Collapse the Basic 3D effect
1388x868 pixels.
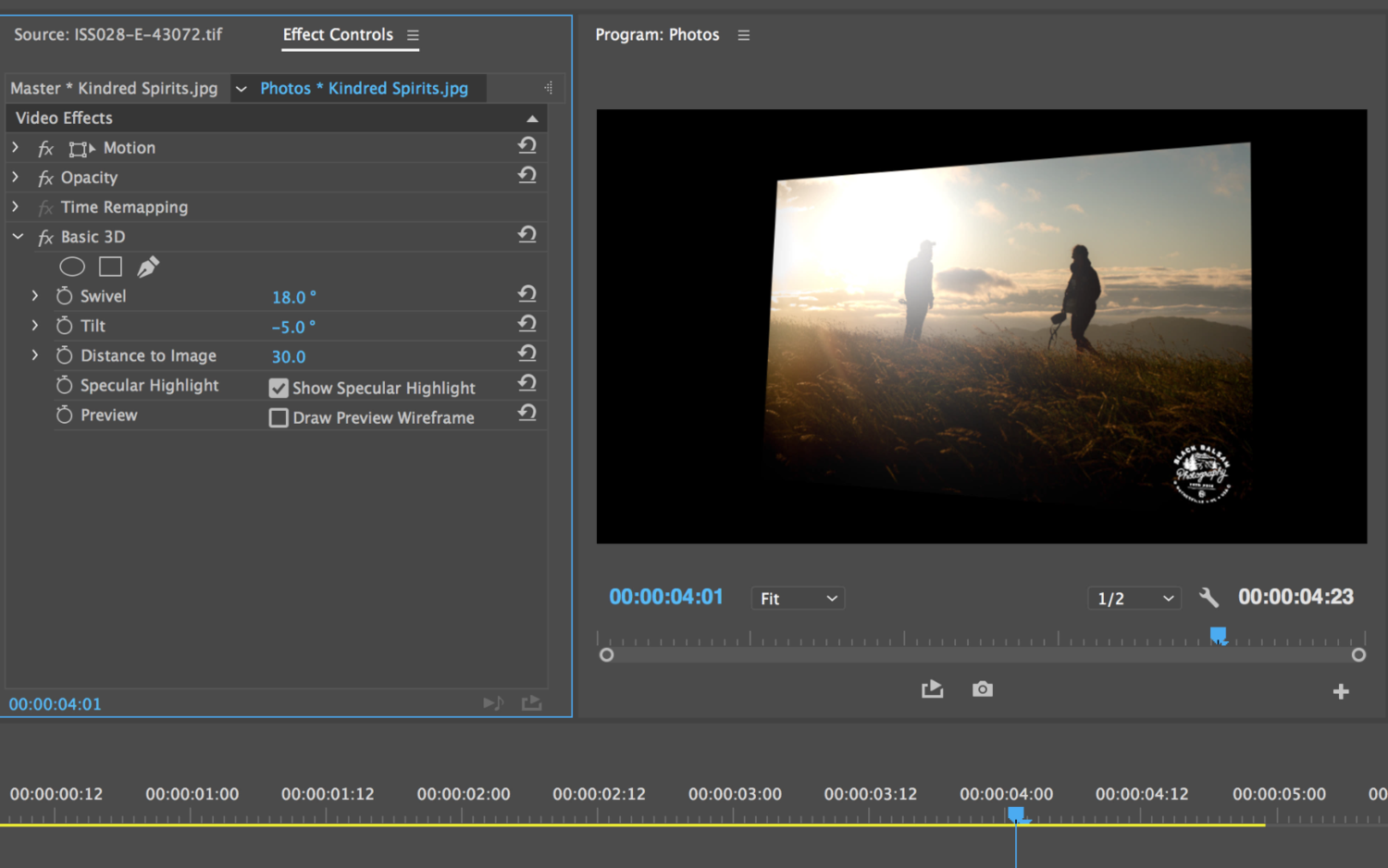(x=18, y=237)
